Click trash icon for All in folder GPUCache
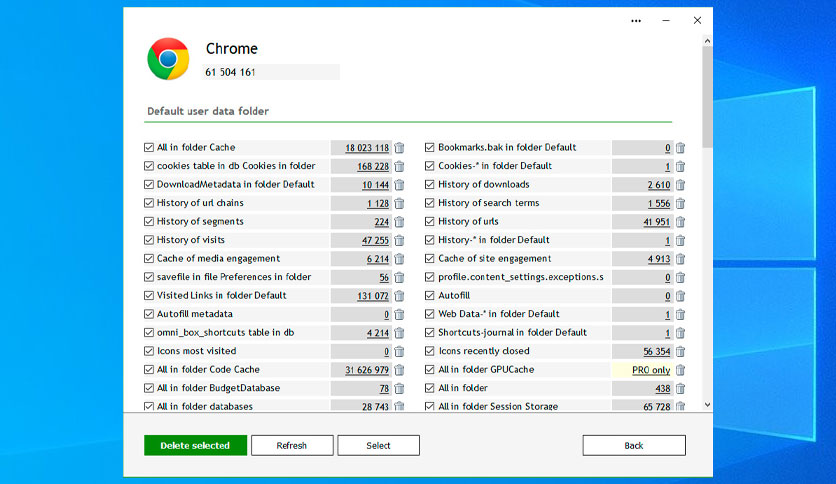Viewport: 836px width, 484px height. 680,370
